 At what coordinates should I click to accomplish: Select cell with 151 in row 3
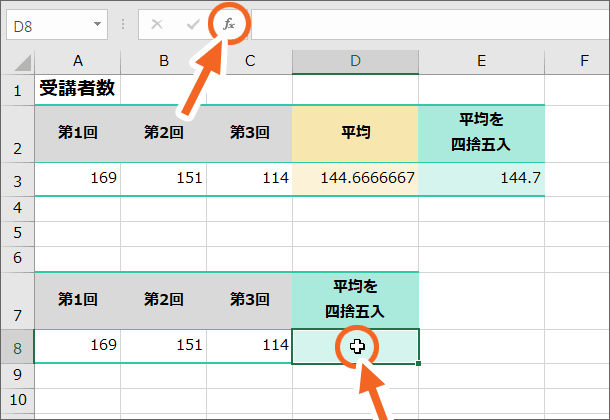pos(164,179)
